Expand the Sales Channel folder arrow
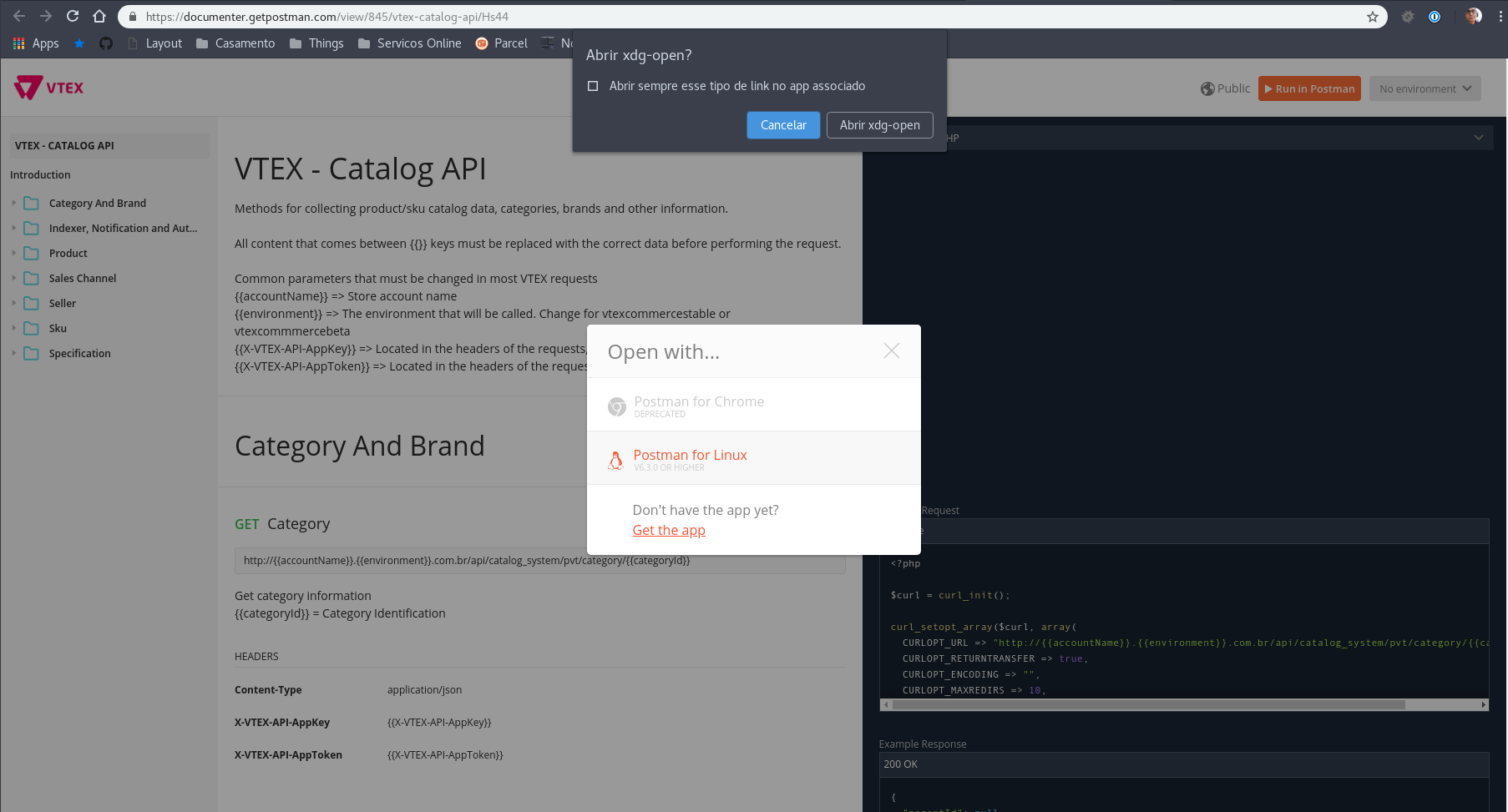This screenshot has height=812, width=1508. click(14, 278)
